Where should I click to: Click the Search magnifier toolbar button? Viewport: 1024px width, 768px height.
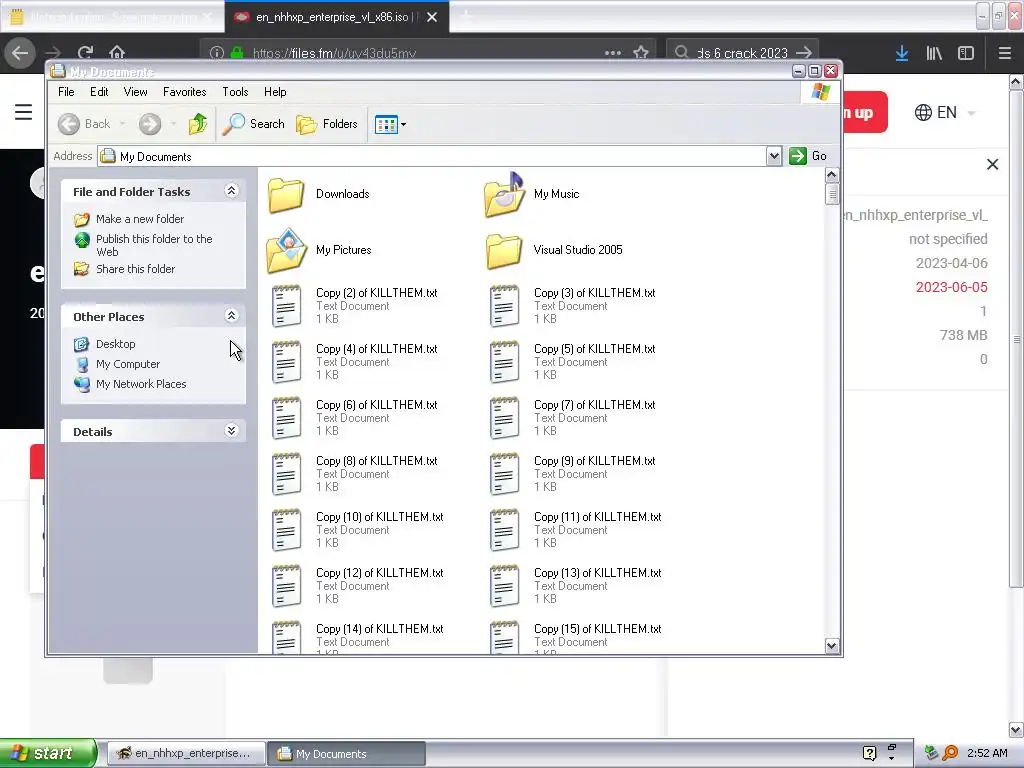tap(253, 123)
